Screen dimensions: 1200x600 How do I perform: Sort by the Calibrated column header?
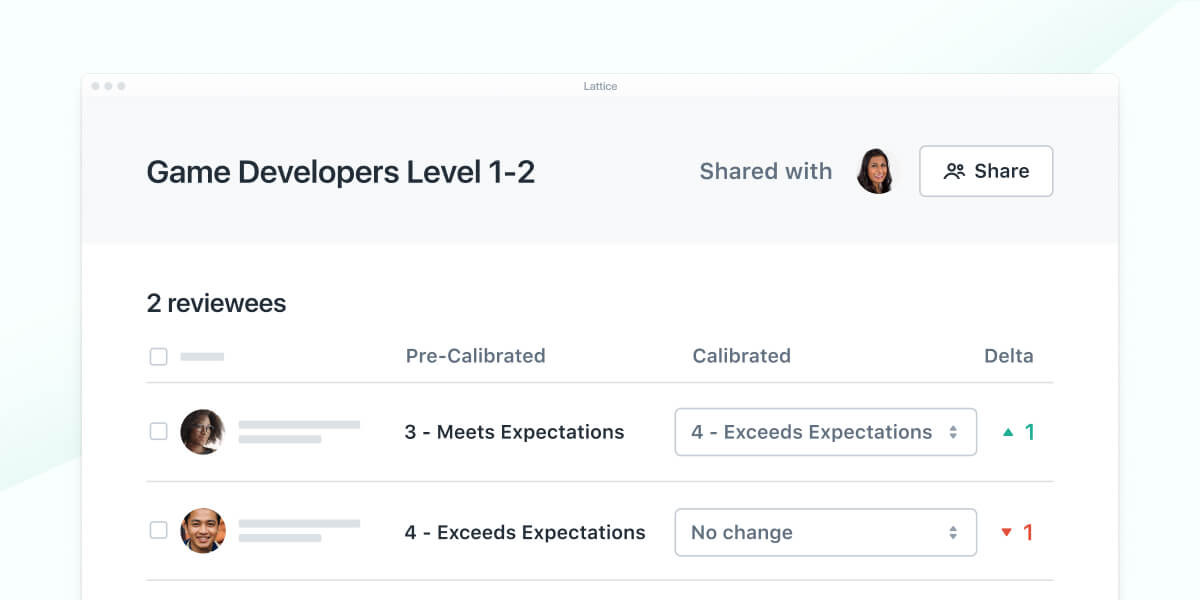point(741,356)
